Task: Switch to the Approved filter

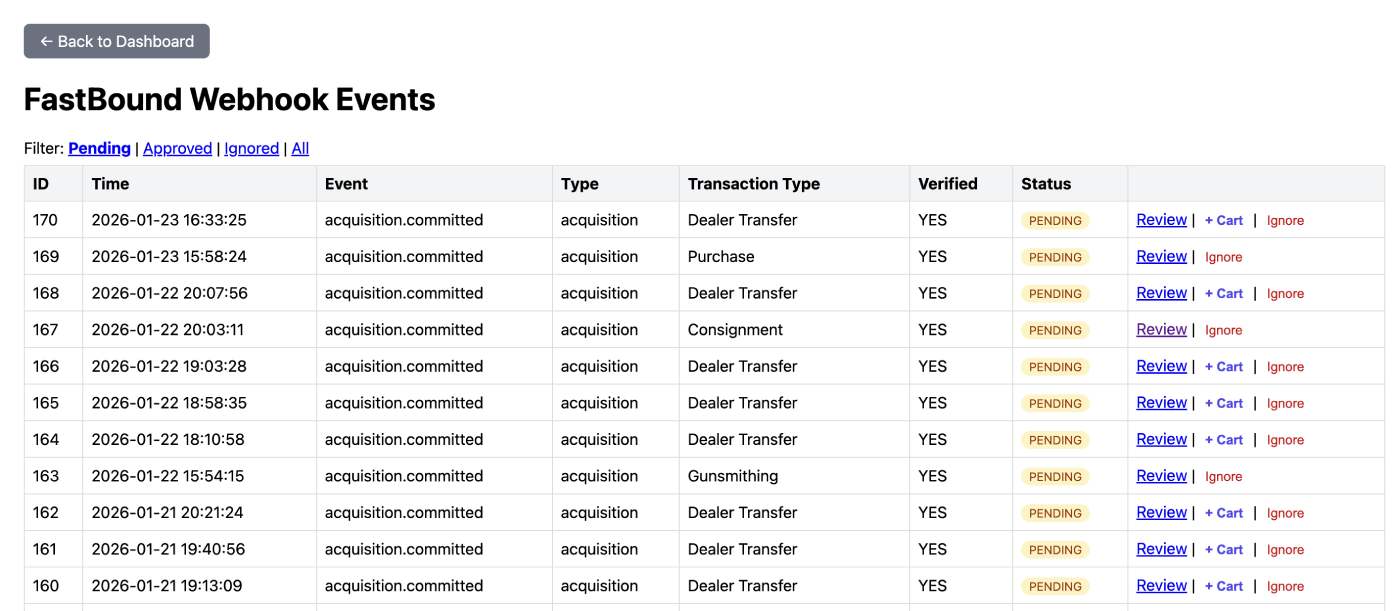Action: click(178, 148)
